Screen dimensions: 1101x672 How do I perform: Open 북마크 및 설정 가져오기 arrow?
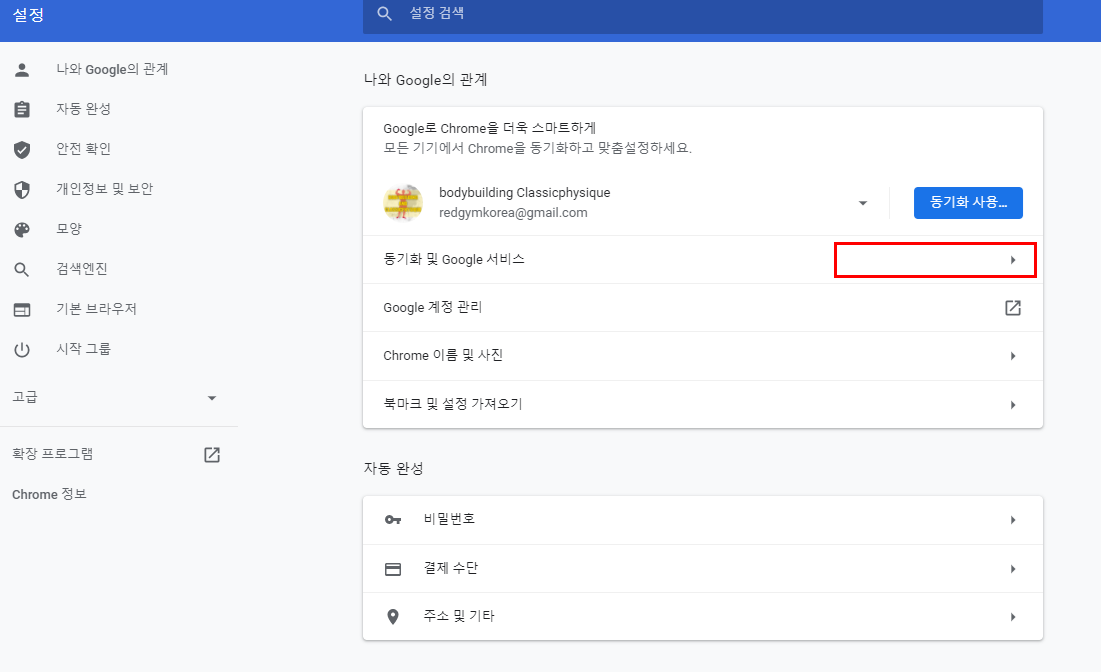coord(1013,404)
